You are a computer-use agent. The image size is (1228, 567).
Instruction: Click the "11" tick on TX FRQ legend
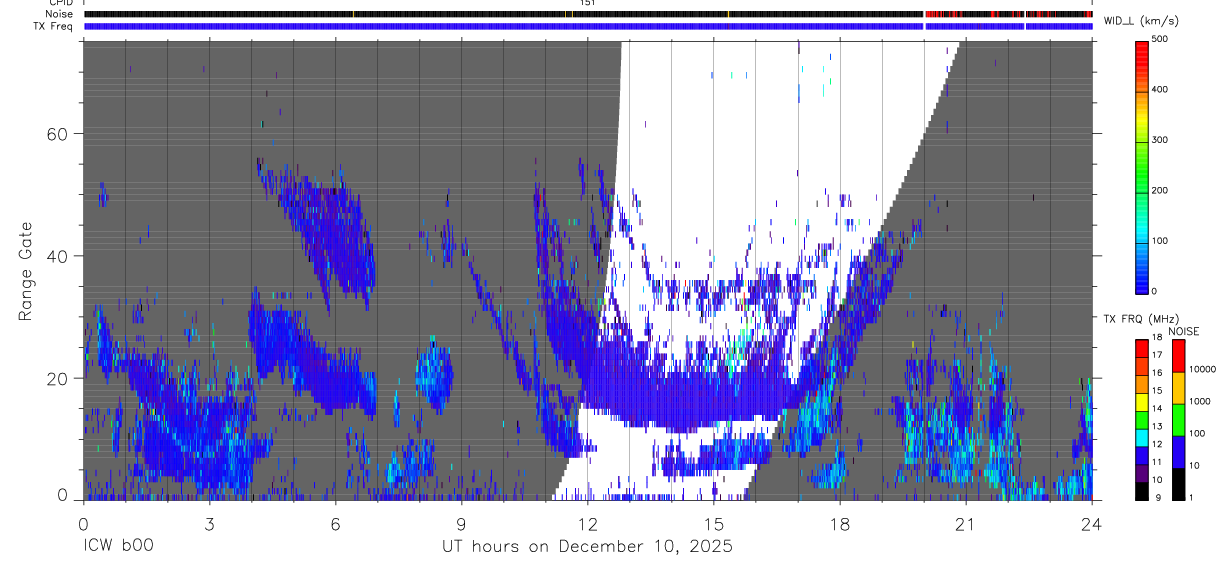coord(1158,462)
